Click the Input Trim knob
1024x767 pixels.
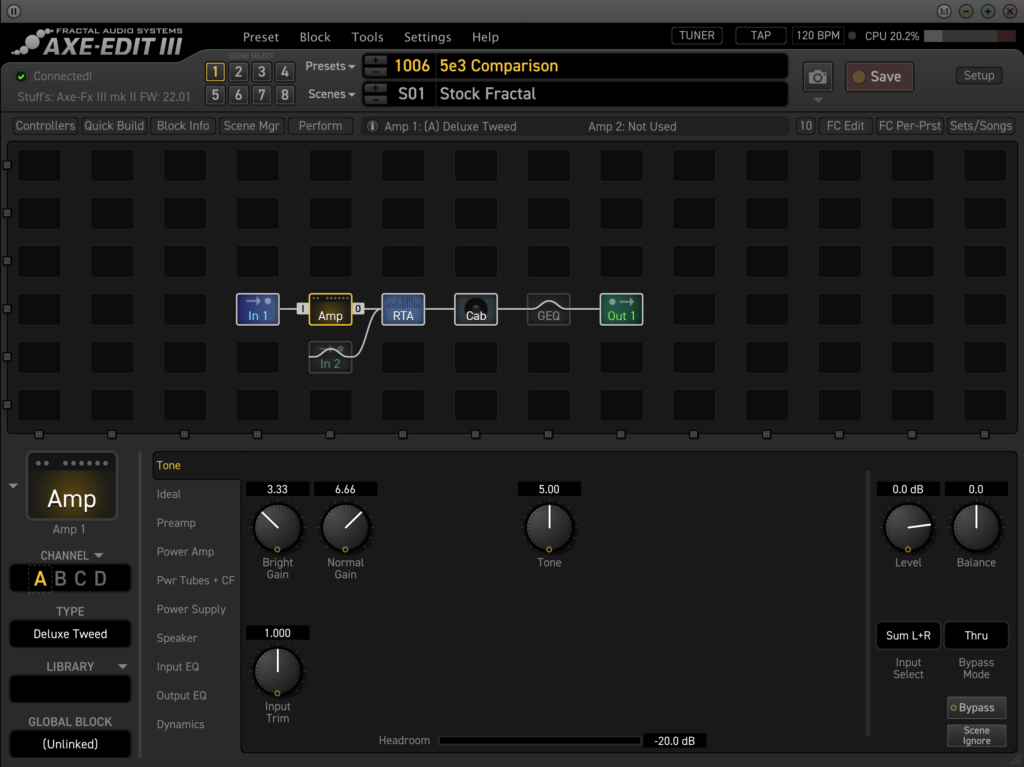click(278, 671)
